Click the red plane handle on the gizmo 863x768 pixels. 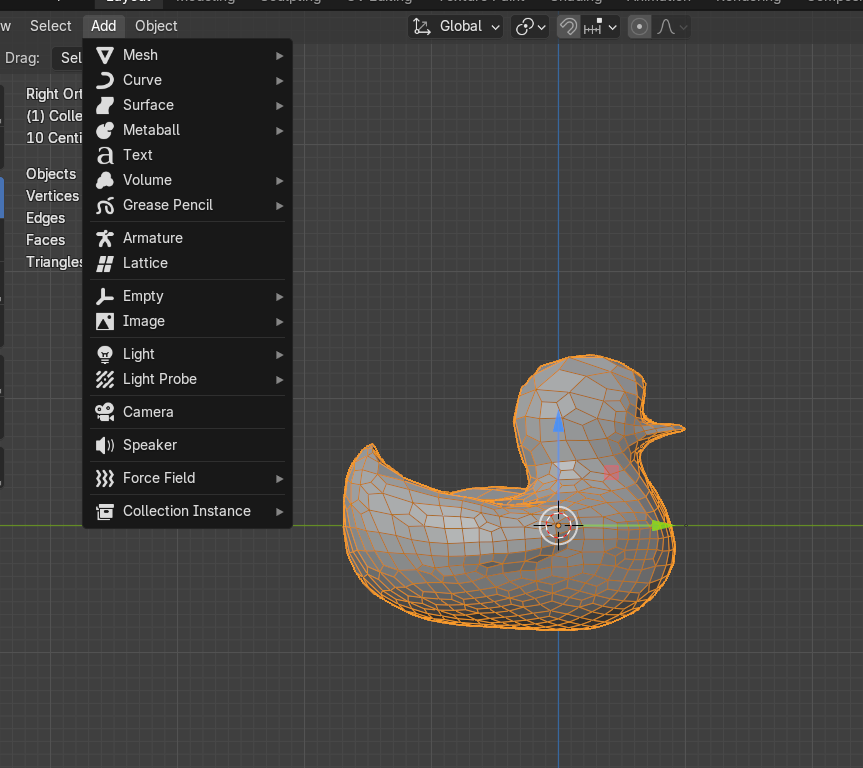pyautogui.click(x=611, y=473)
